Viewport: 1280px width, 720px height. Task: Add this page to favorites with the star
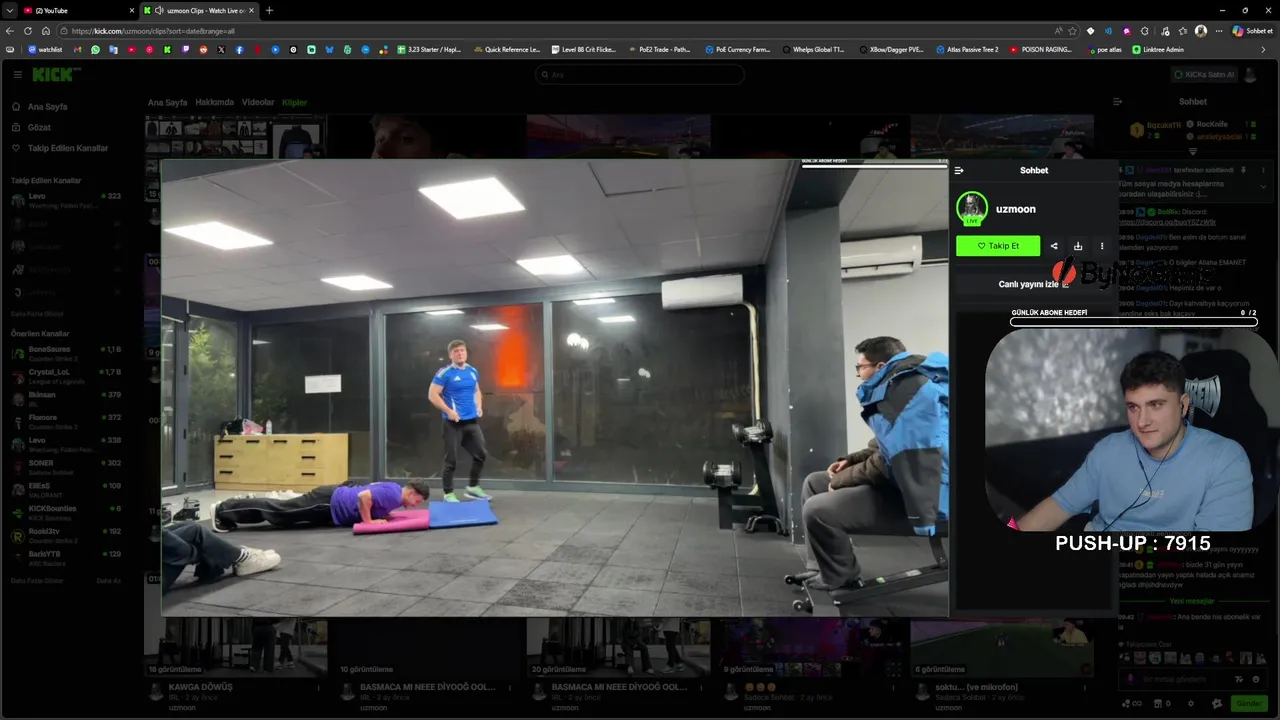(x=1073, y=31)
